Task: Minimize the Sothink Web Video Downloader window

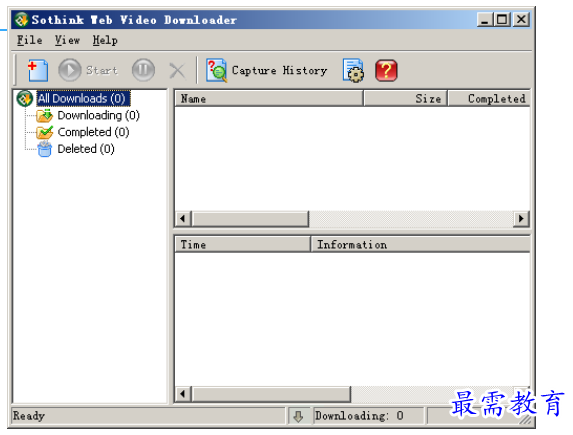Action: (485, 19)
